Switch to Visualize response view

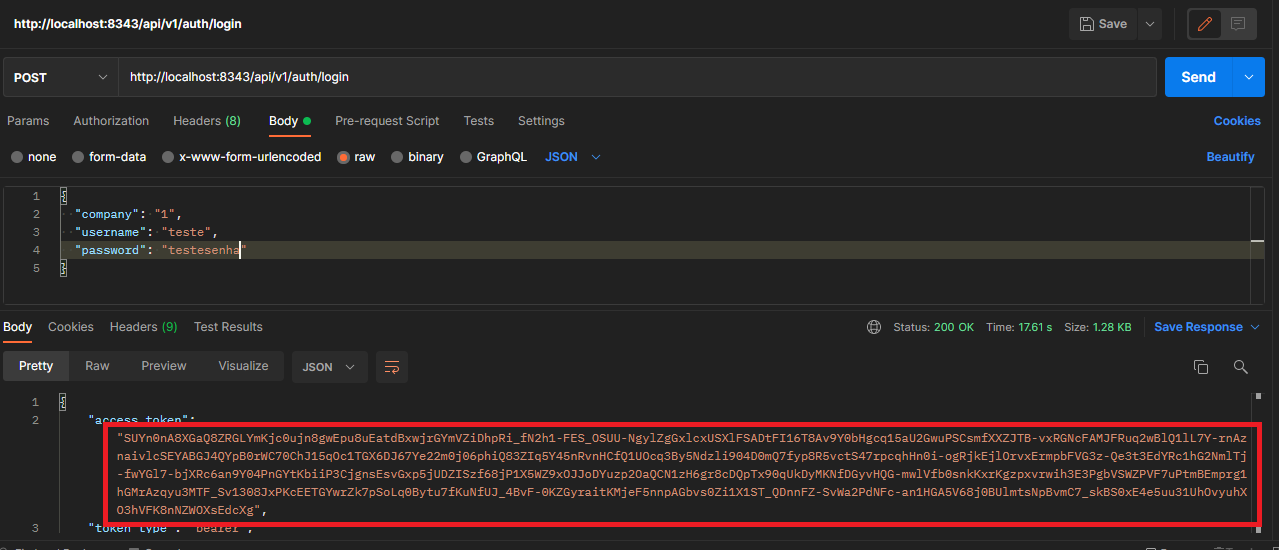tap(244, 366)
